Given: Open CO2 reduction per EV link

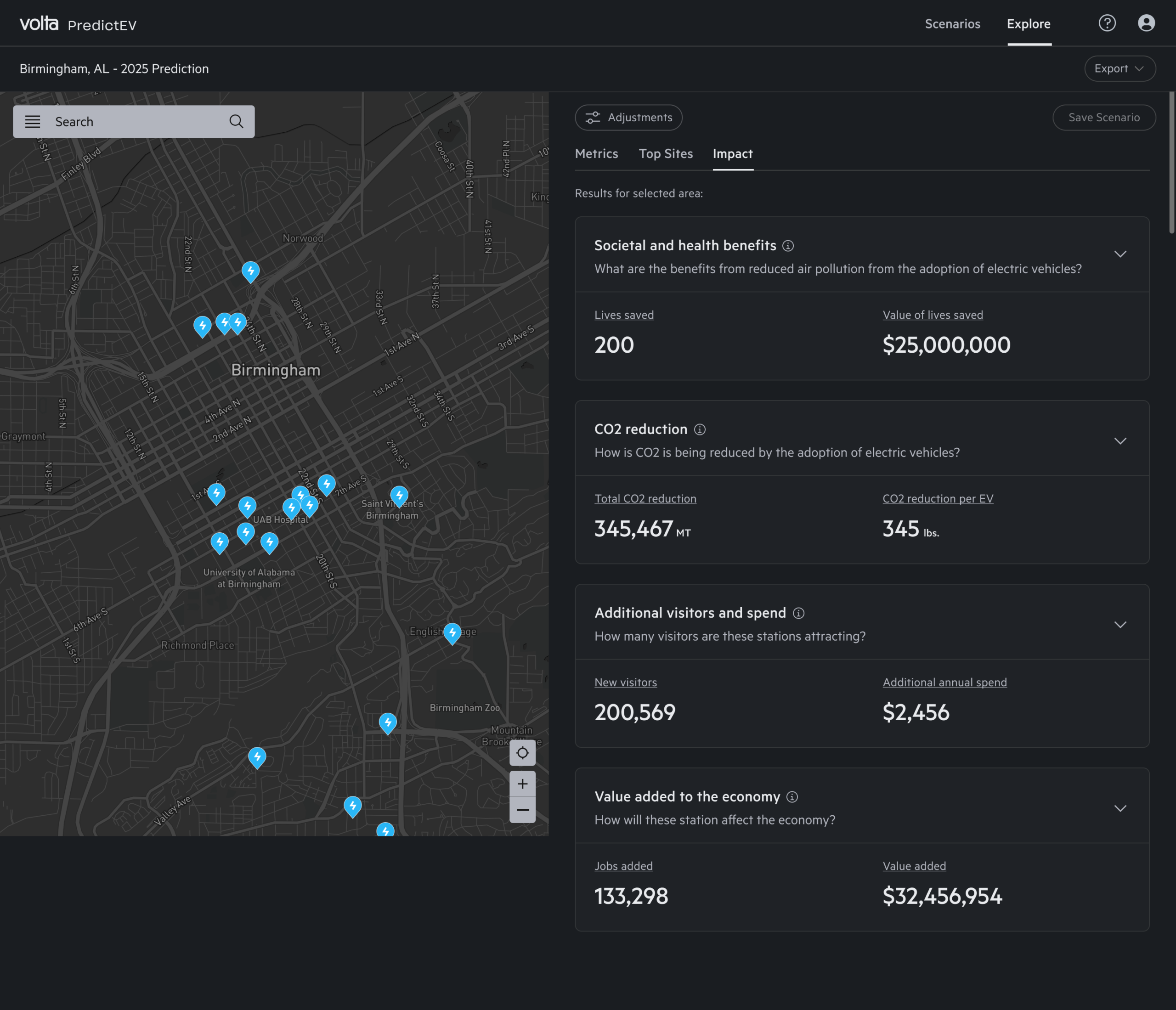Looking at the screenshot, I should click(938, 499).
